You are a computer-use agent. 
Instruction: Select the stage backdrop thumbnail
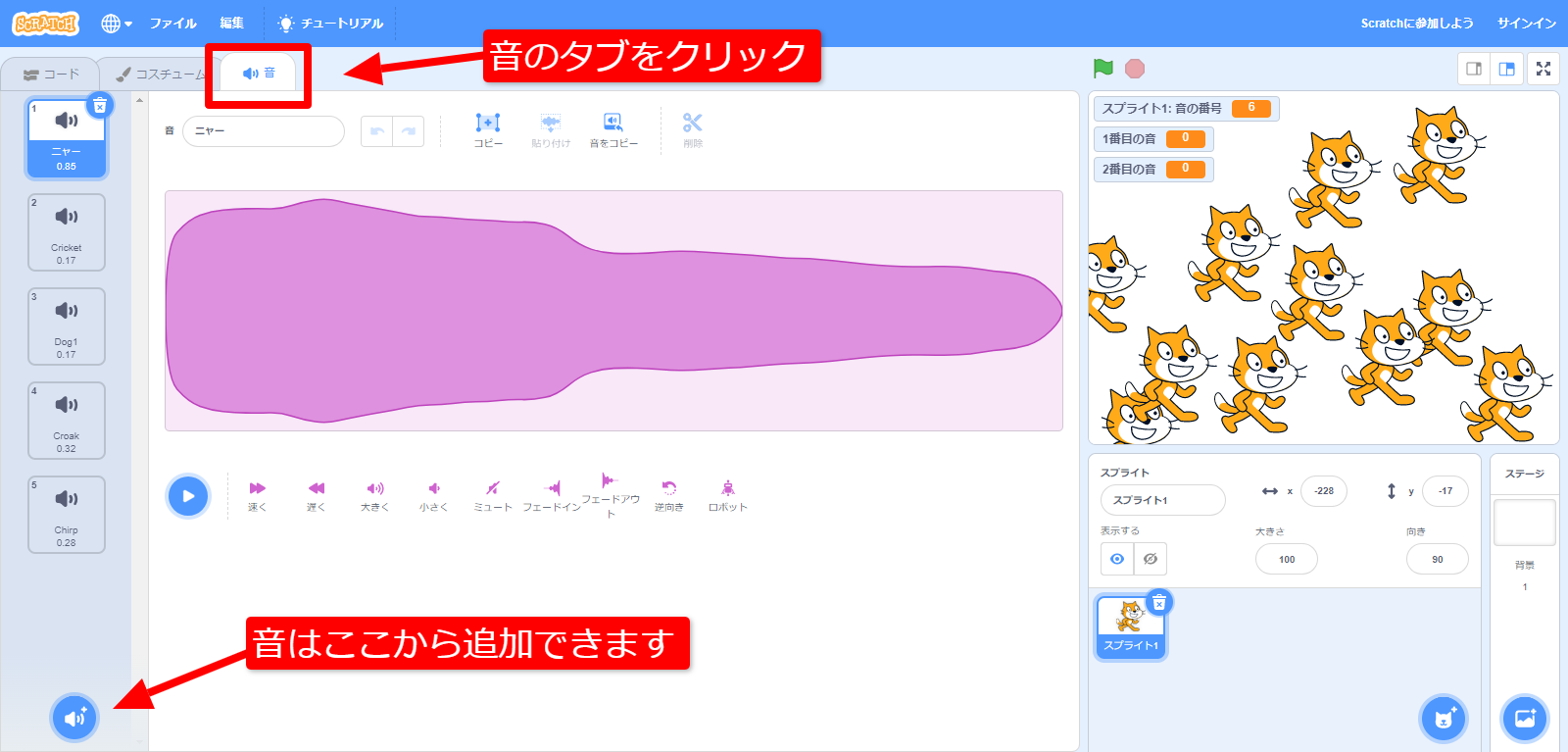(1525, 523)
